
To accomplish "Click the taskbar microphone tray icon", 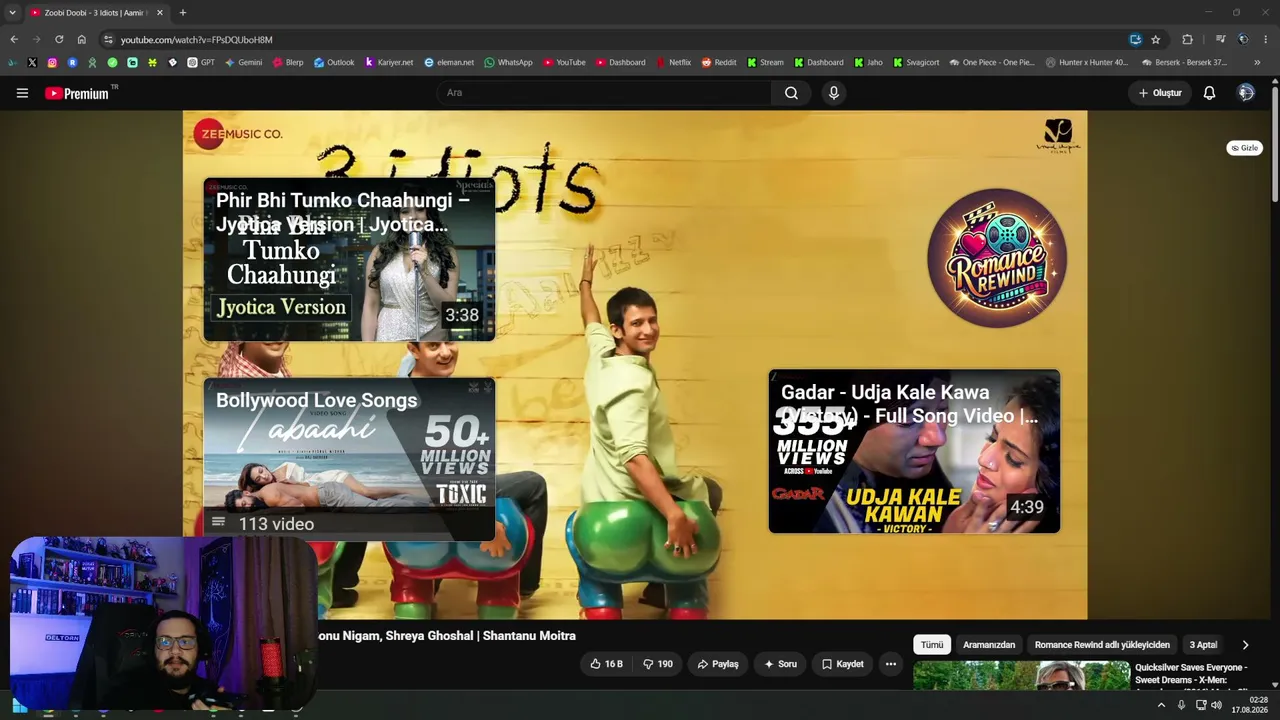I will pyautogui.click(x=1181, y=705).
